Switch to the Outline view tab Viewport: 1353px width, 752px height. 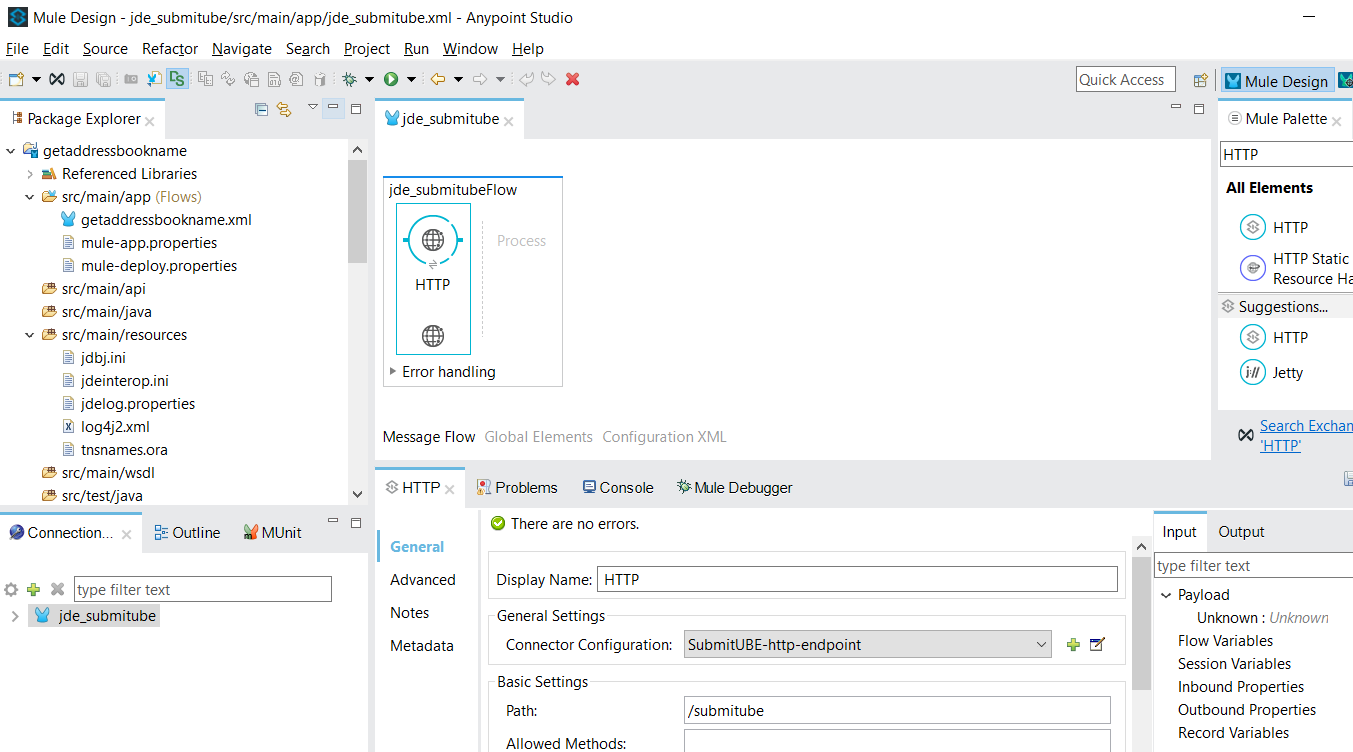tap(187, 533)
